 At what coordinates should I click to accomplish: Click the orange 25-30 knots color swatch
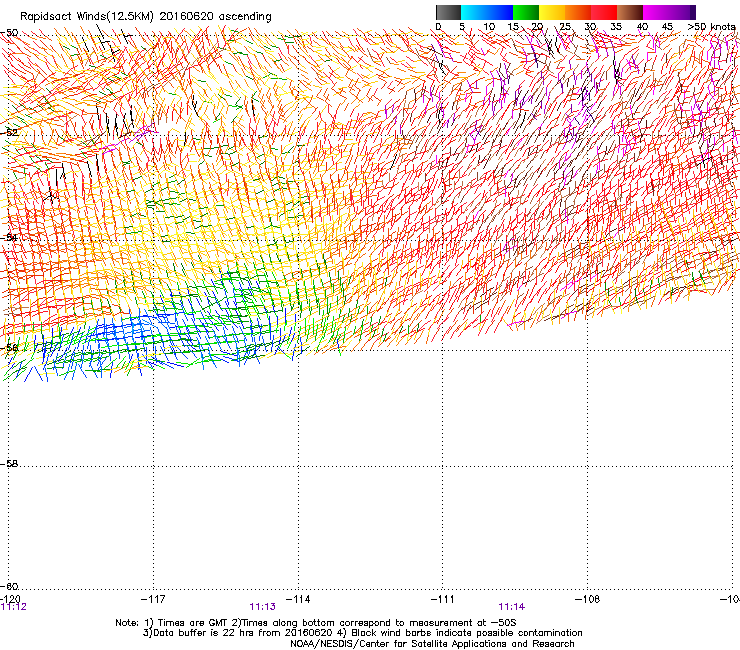coord(578,12)
